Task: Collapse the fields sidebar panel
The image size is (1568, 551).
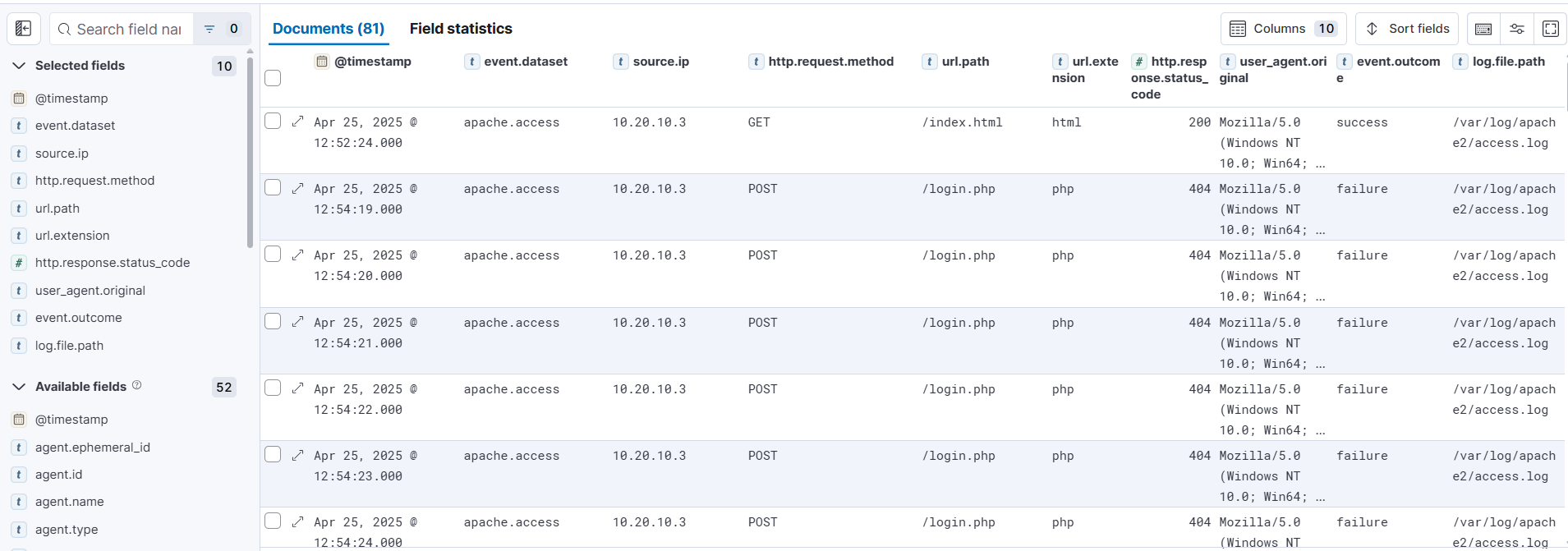Action: tap(23, 28)
